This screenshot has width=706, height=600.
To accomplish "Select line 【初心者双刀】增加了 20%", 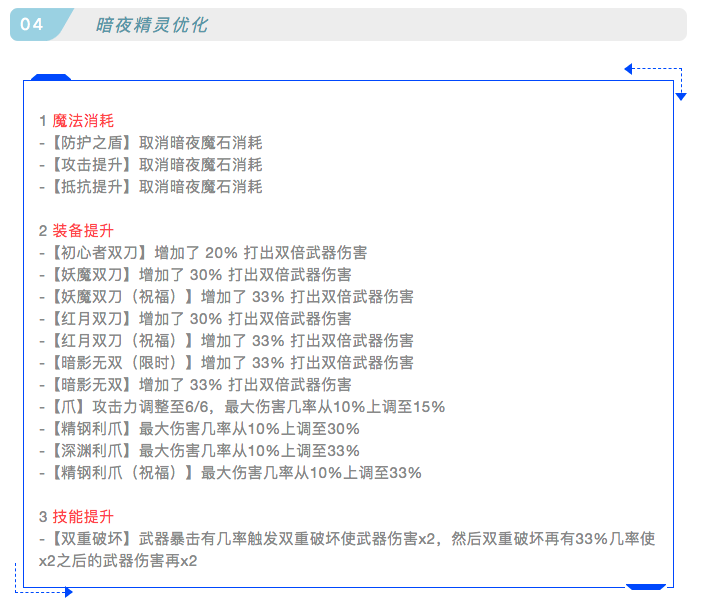I will pyautogui.click(x=203, y=253).
